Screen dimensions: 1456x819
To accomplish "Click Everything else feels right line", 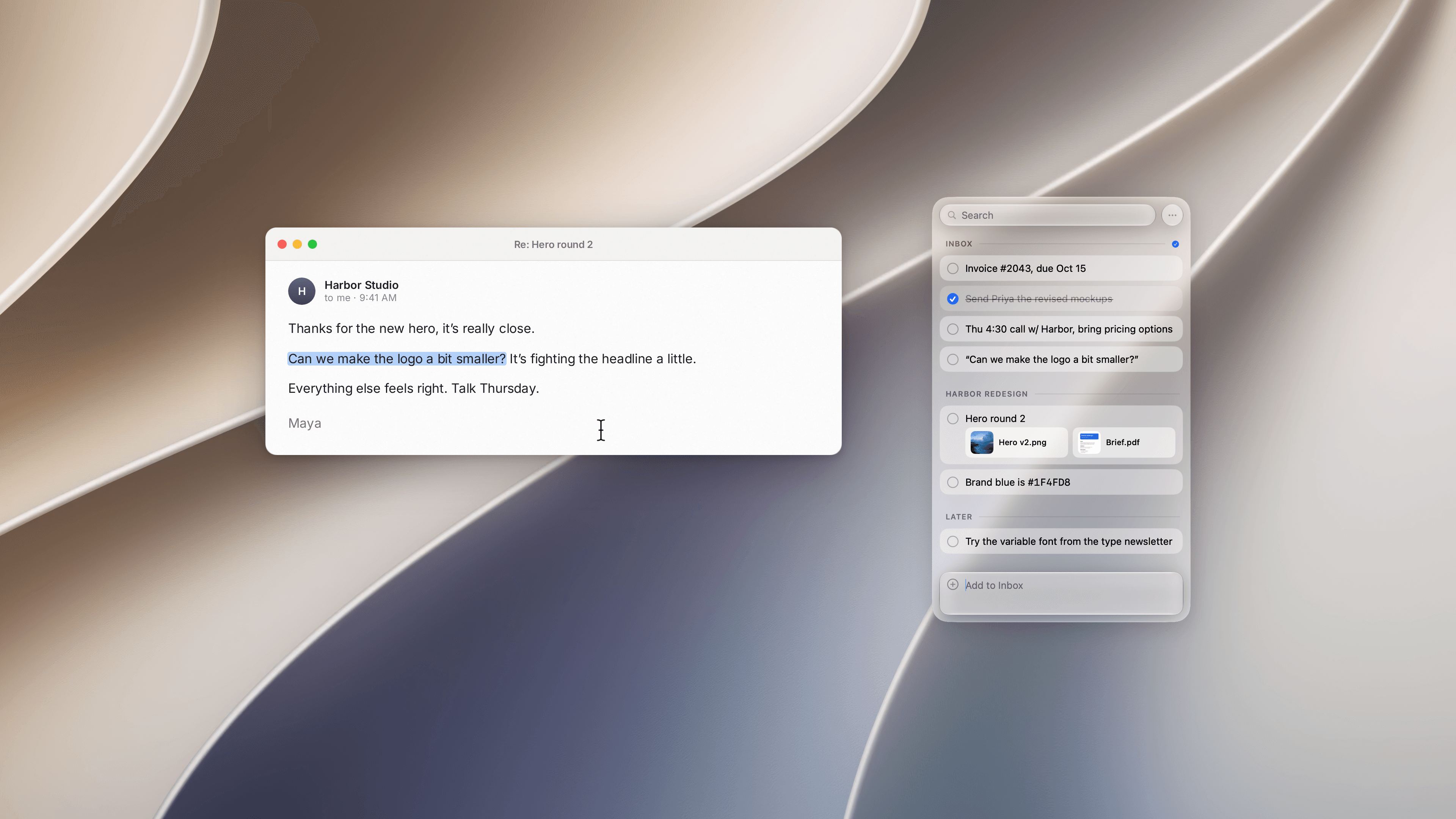I will click(414, 388).
